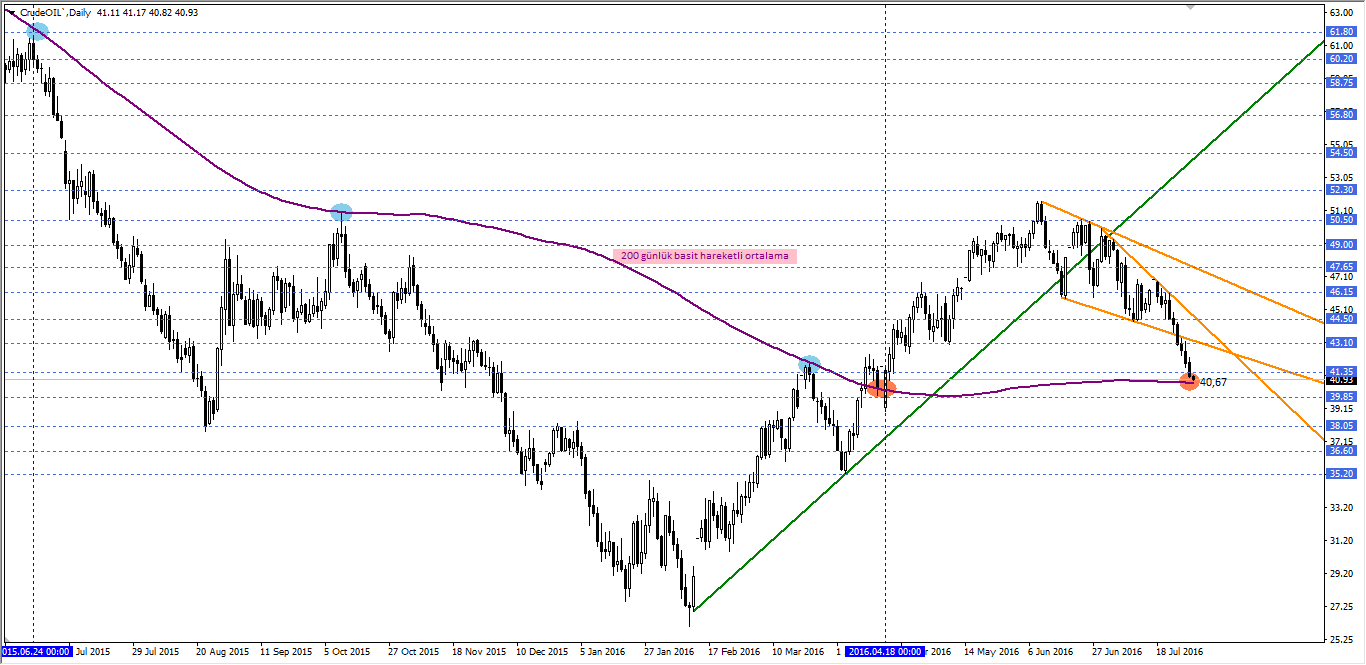Viewport: 1366px width, 665px height.
Task: Click the 31.20 price scale value
Action: (x=1341, y=541)
